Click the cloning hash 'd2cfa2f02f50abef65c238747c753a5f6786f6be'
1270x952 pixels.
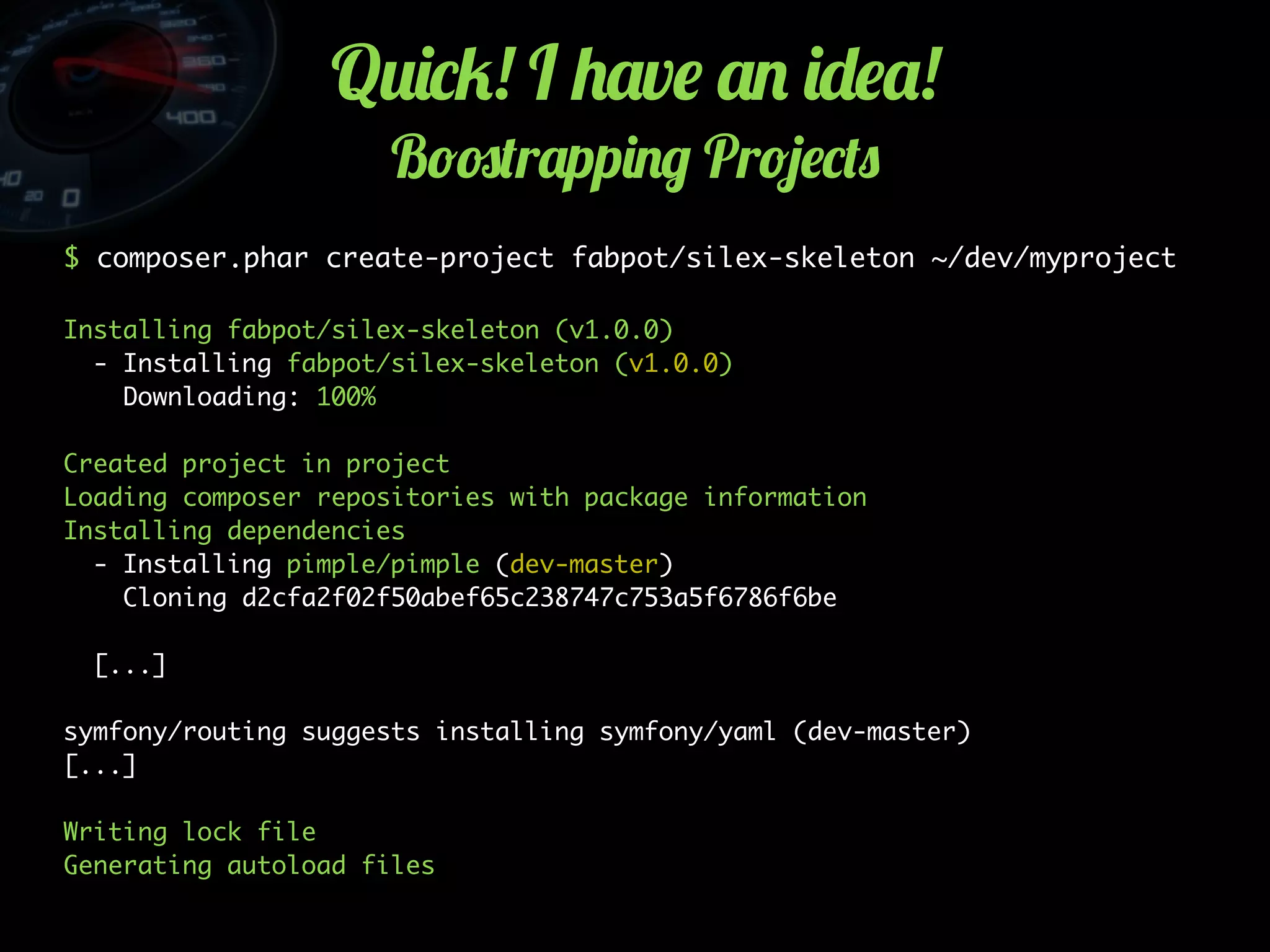coord(539,598)
